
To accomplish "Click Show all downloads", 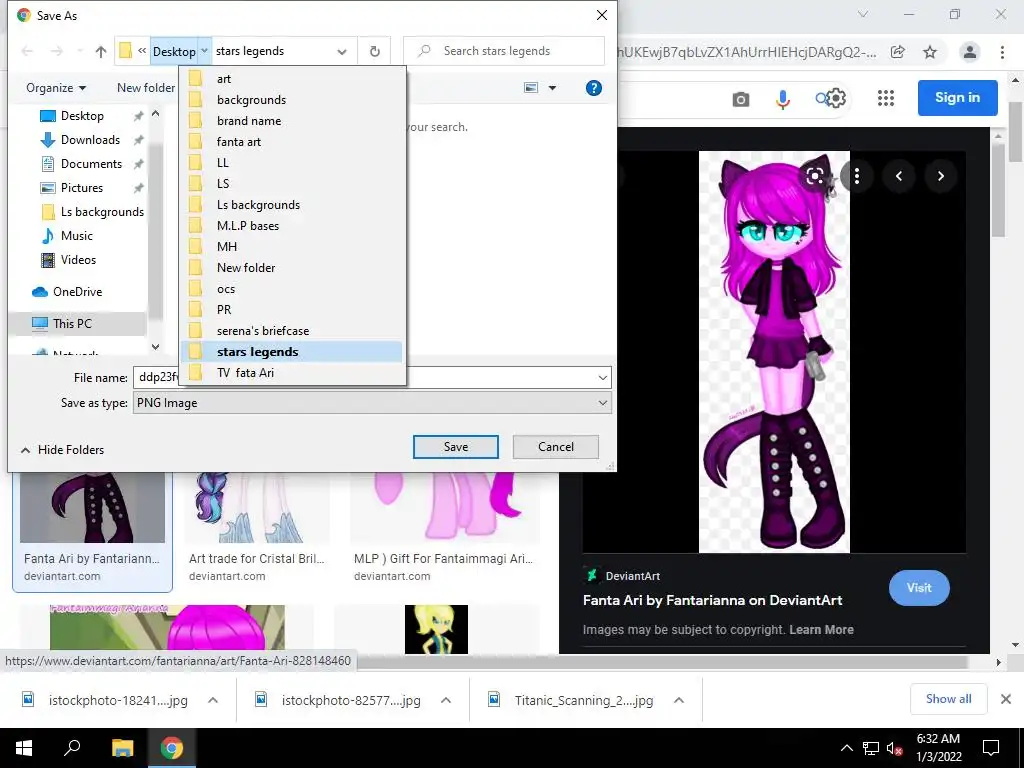I will pyautogui.click(x=948, y=699).
